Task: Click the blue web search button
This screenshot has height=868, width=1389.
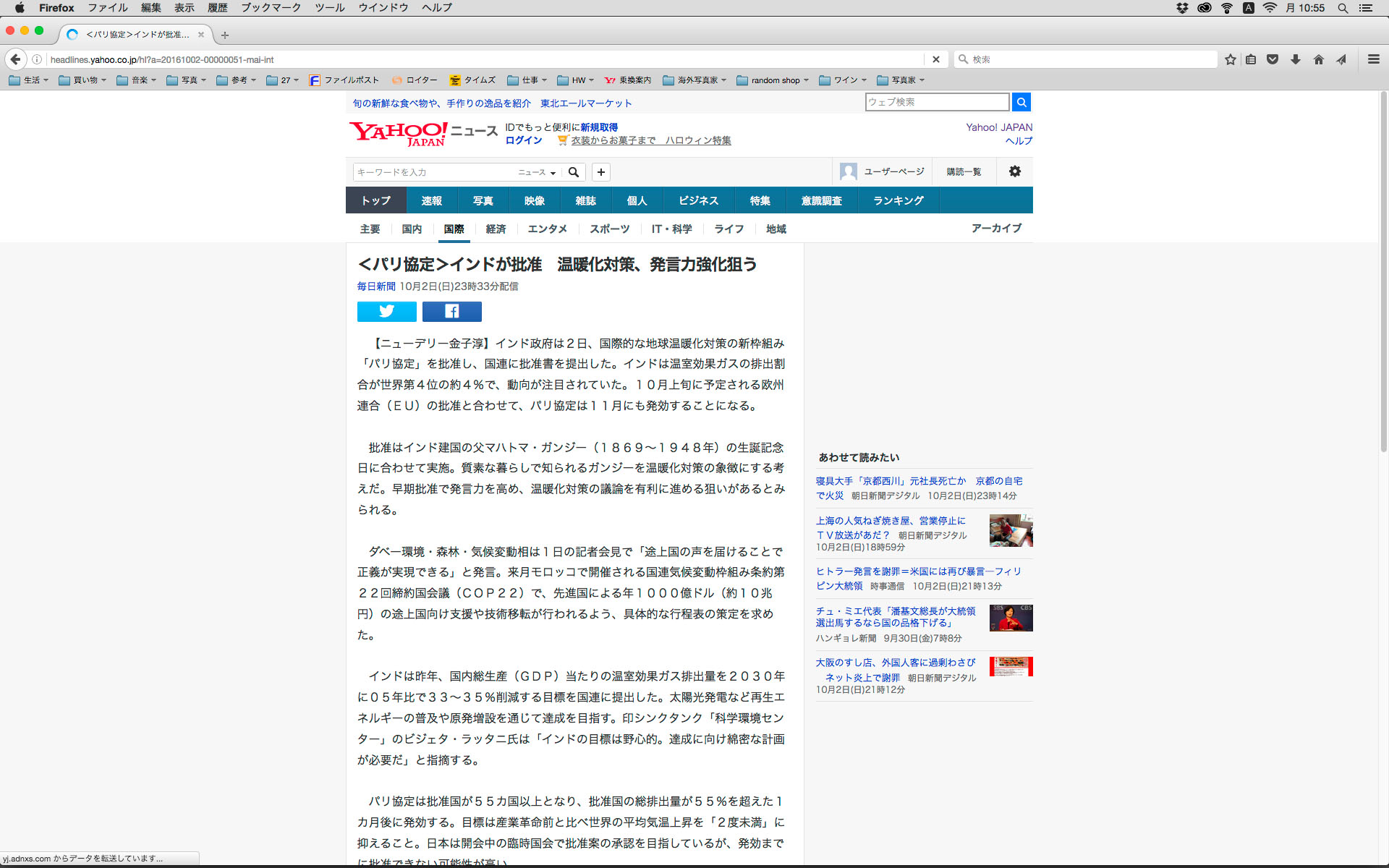Action: tap(1021, 102)
